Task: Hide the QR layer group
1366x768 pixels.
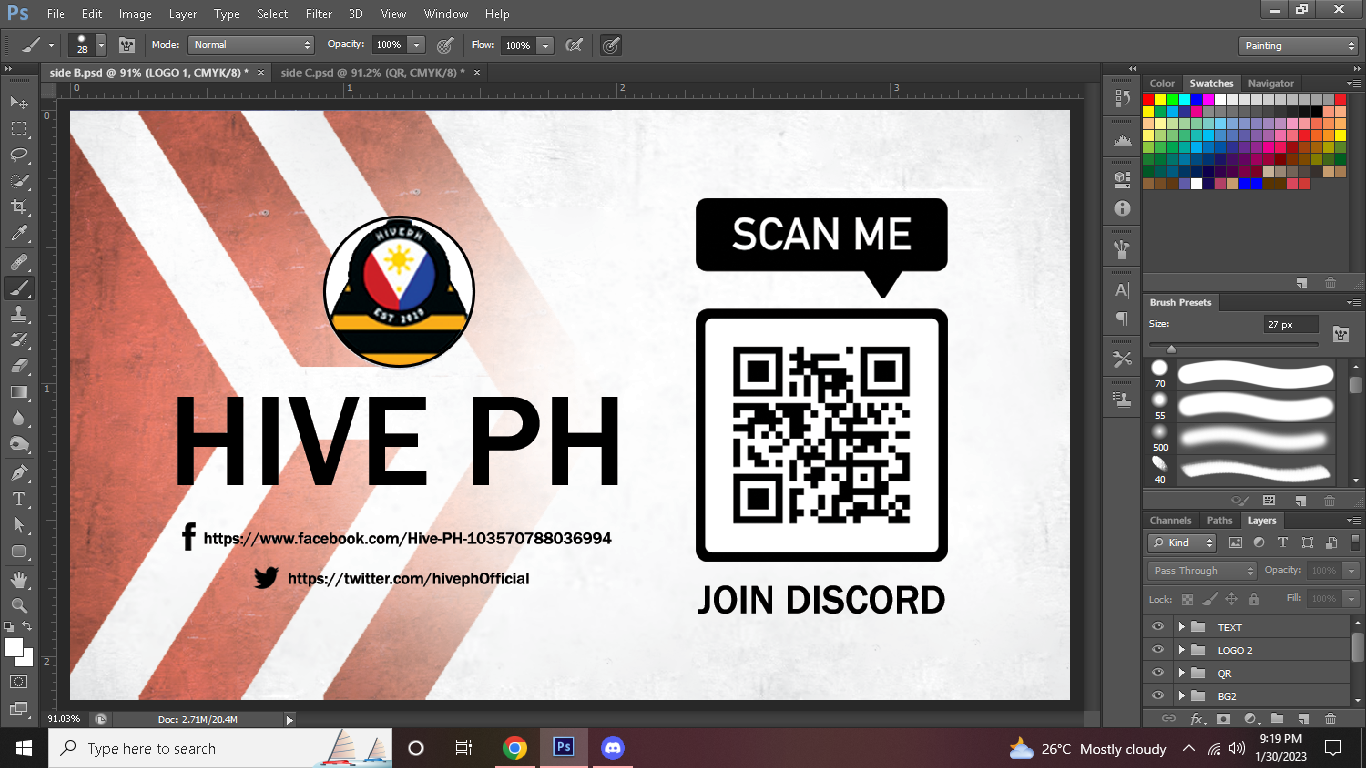Action: click(1158, 673)
